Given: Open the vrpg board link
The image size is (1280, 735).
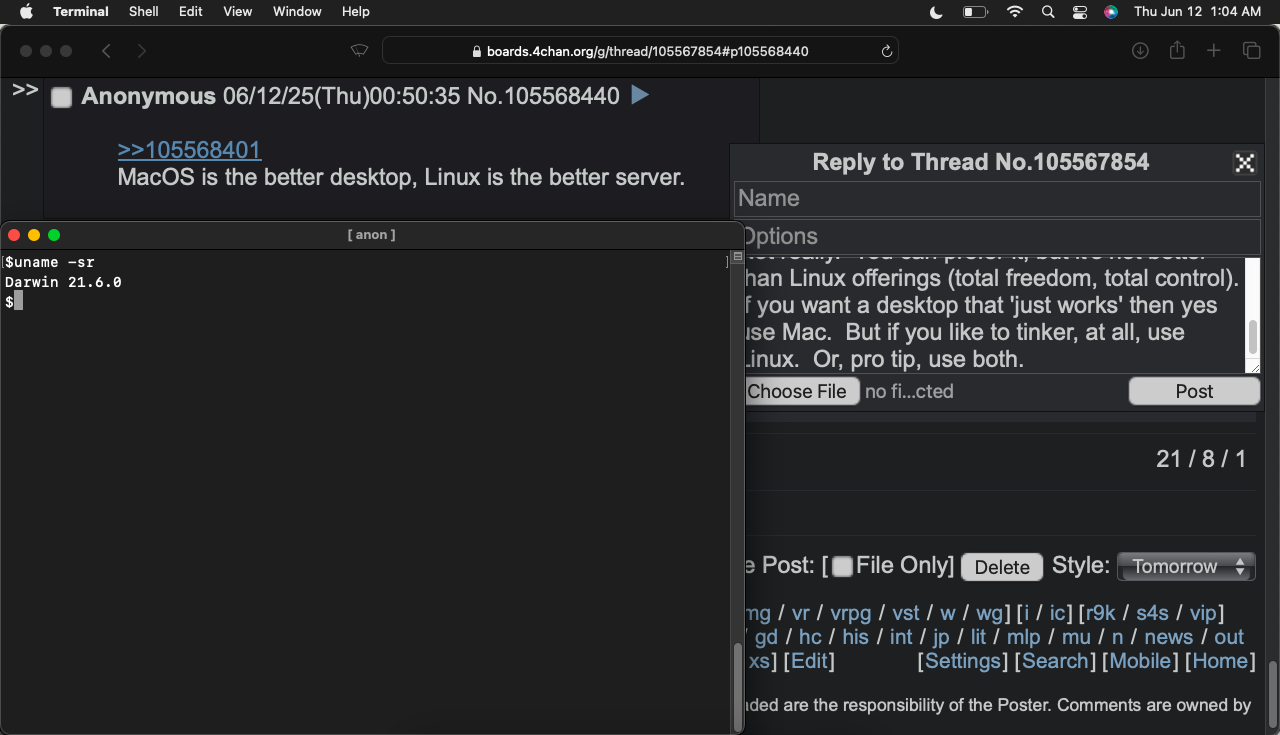Looking at the screenshot, I should (x=851, y=613).
